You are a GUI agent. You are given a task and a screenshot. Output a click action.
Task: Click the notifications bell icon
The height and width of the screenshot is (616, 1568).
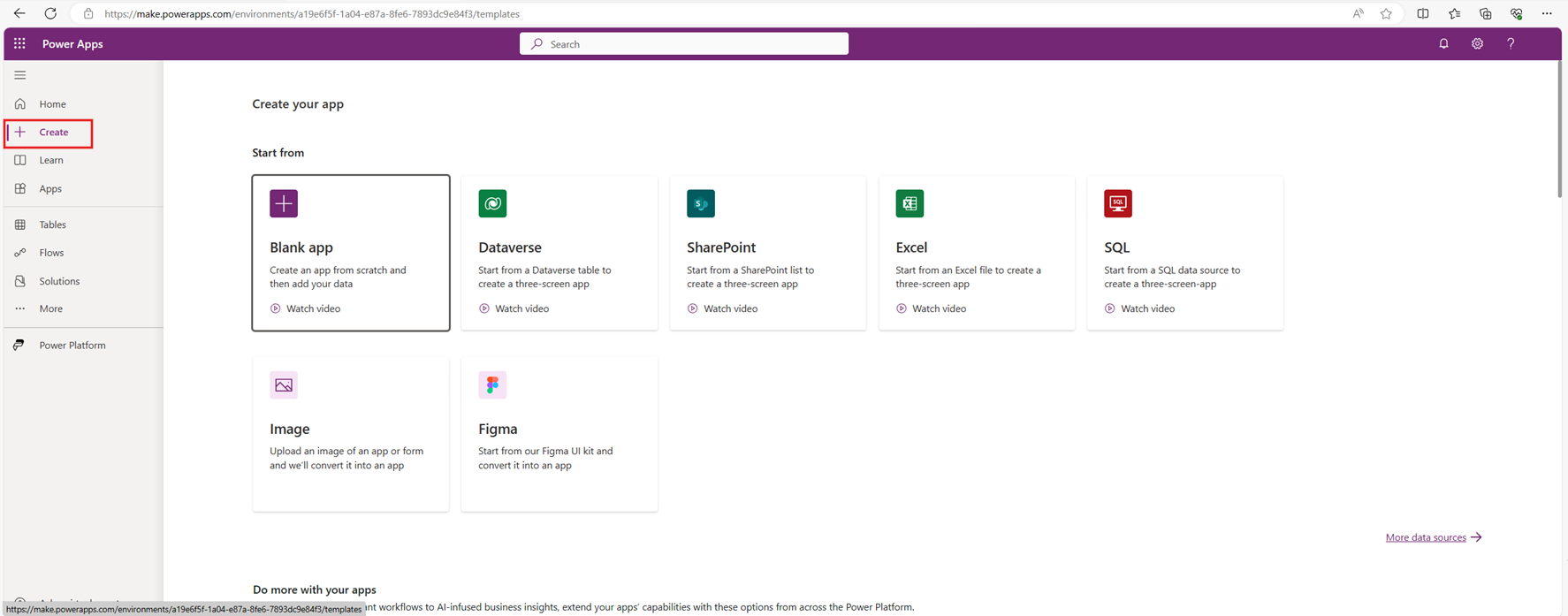tap(1443, 43)
